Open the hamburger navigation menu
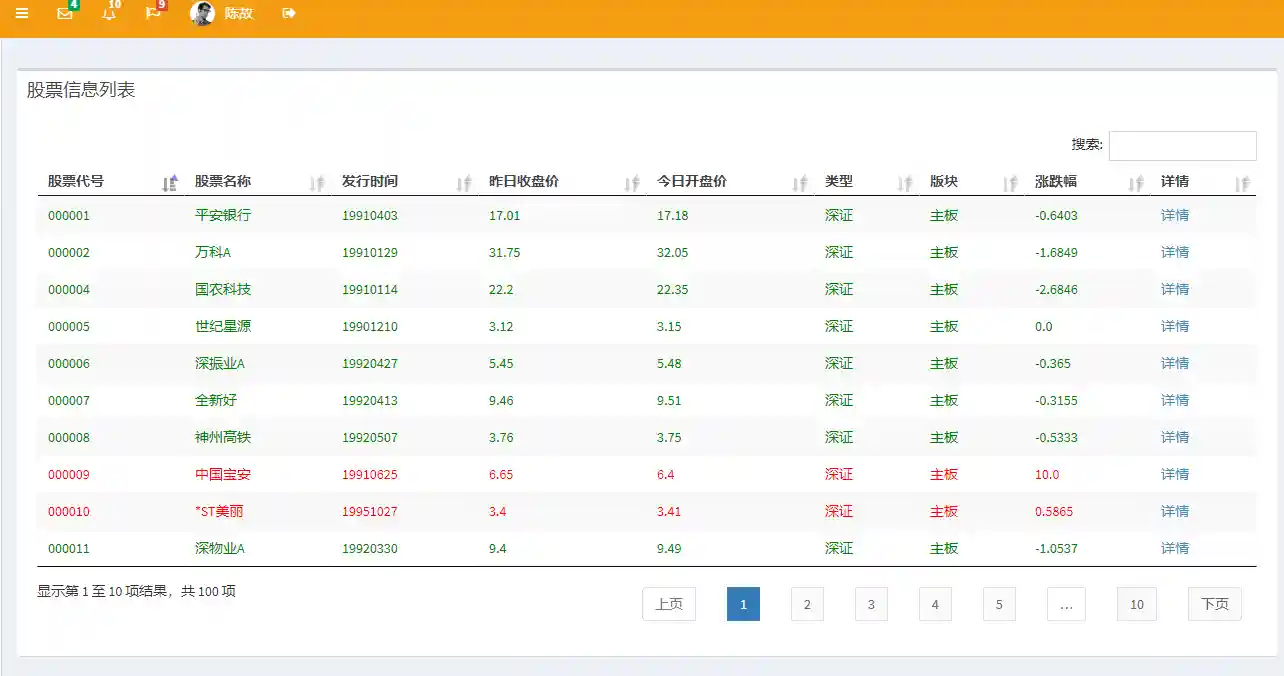Image resolution: width=1284 pixels, height=676 pixels. coord(21,14)
